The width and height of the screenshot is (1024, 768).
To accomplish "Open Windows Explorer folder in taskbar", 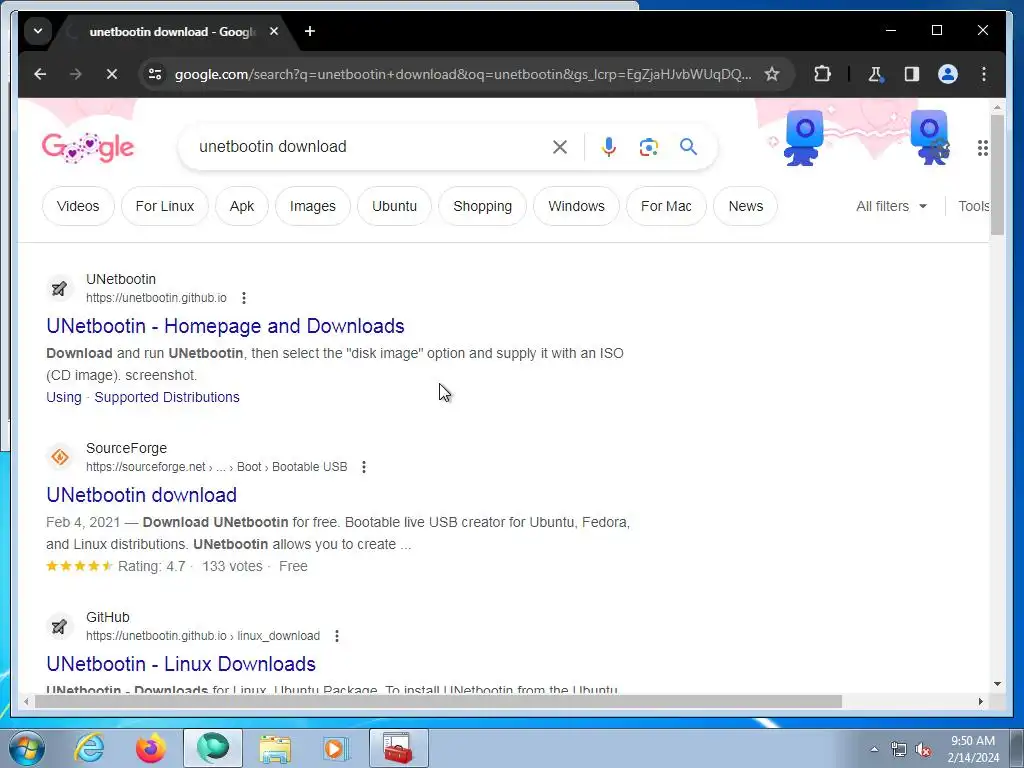I will pyautogui.click(x=275, y=748).
